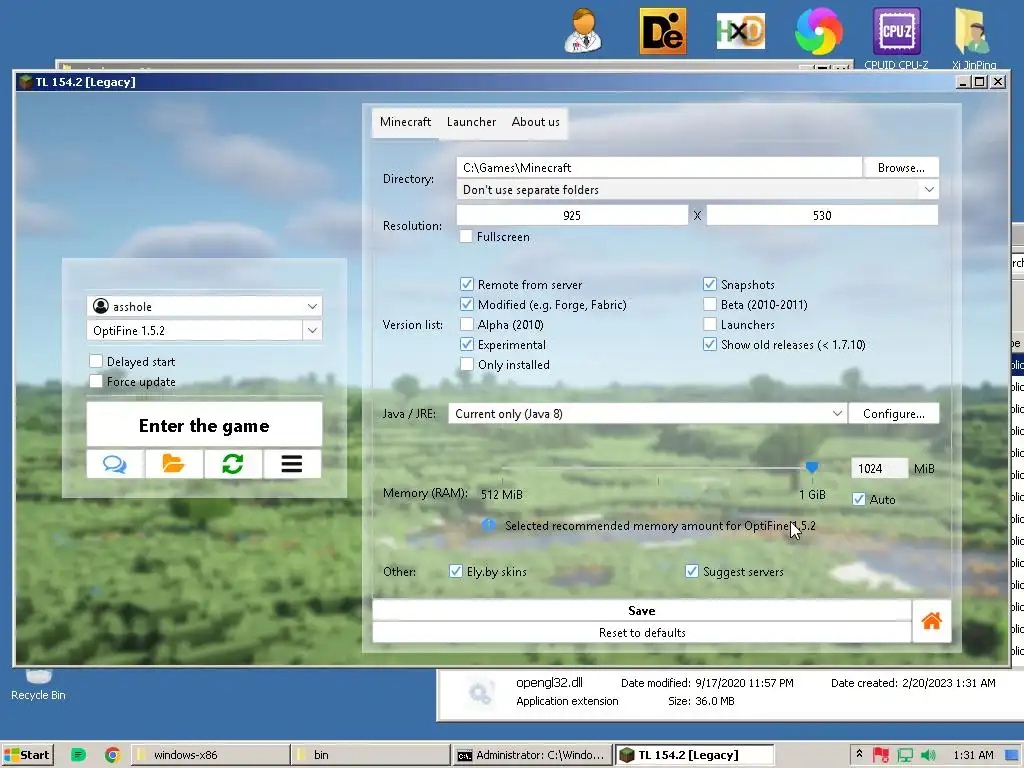1024x768 pixels.
Task: Click the orange home icon
Action: click(x=931, y=621)
